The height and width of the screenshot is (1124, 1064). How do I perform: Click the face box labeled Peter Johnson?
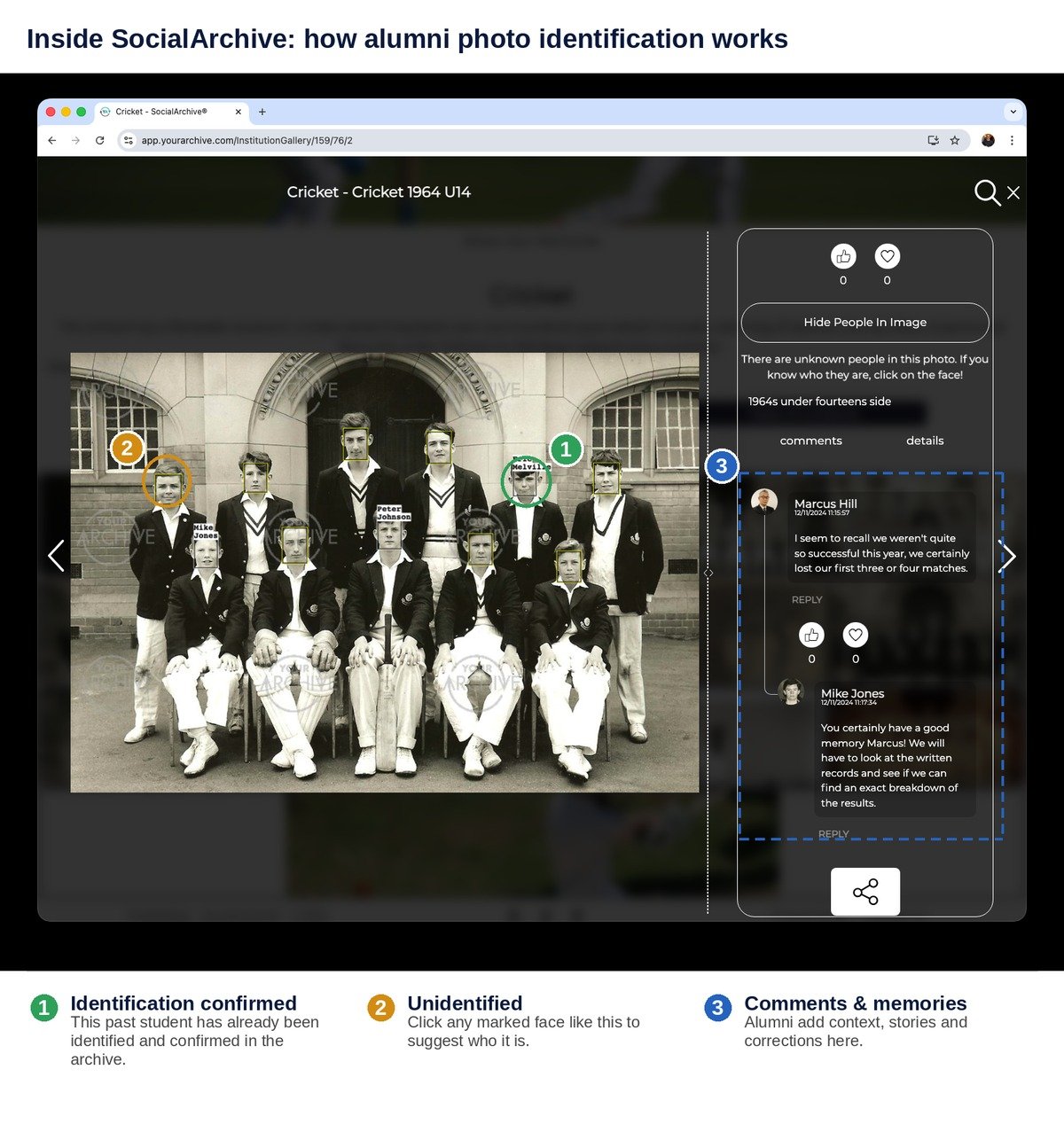pos(389,535)
